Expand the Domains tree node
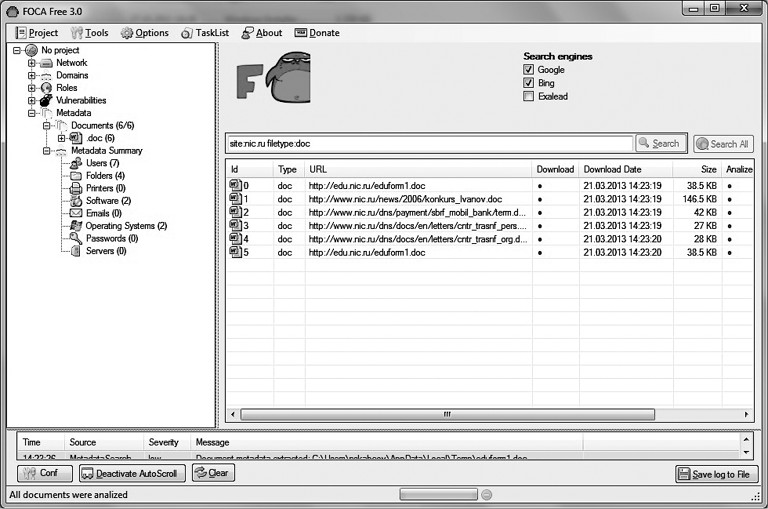Image resolution: width=768 pixels, height=509 pixels. point(32,75)
